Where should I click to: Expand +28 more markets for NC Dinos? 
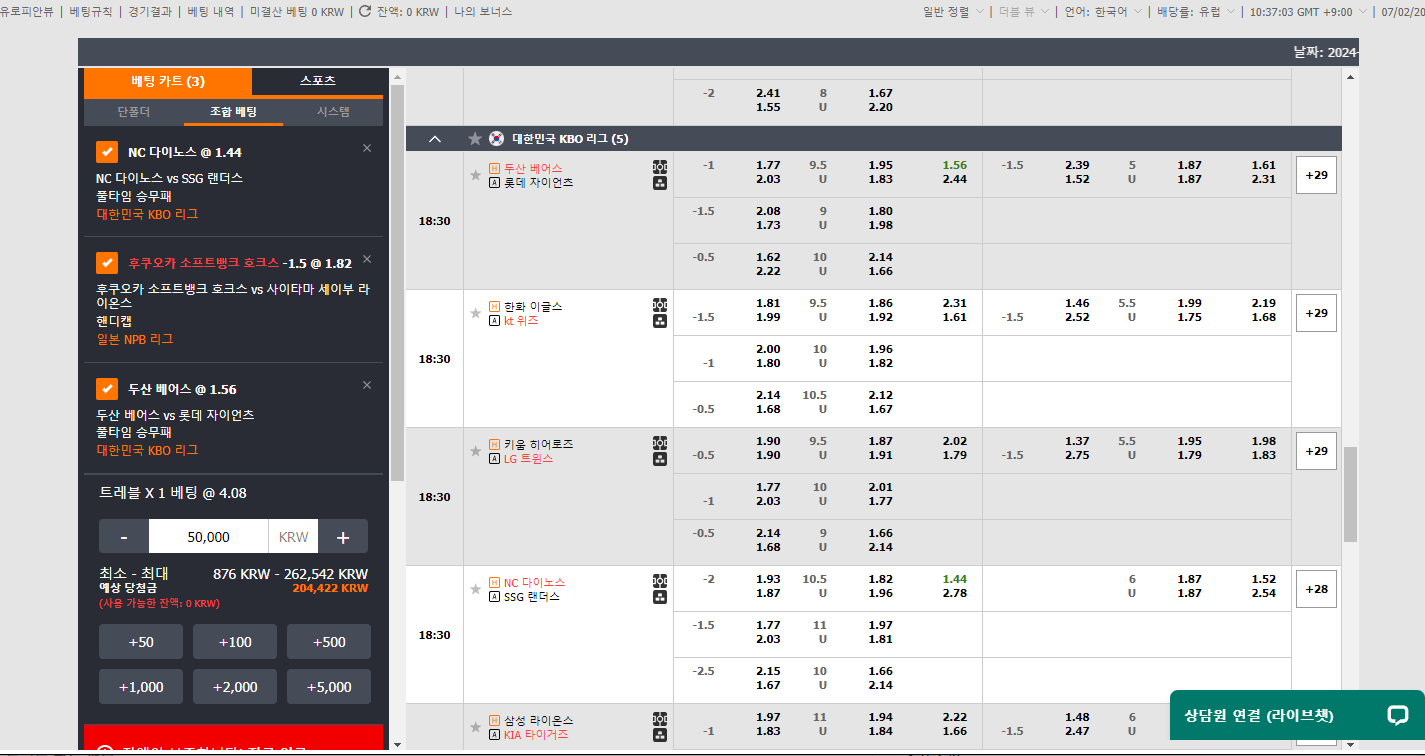1316,589
